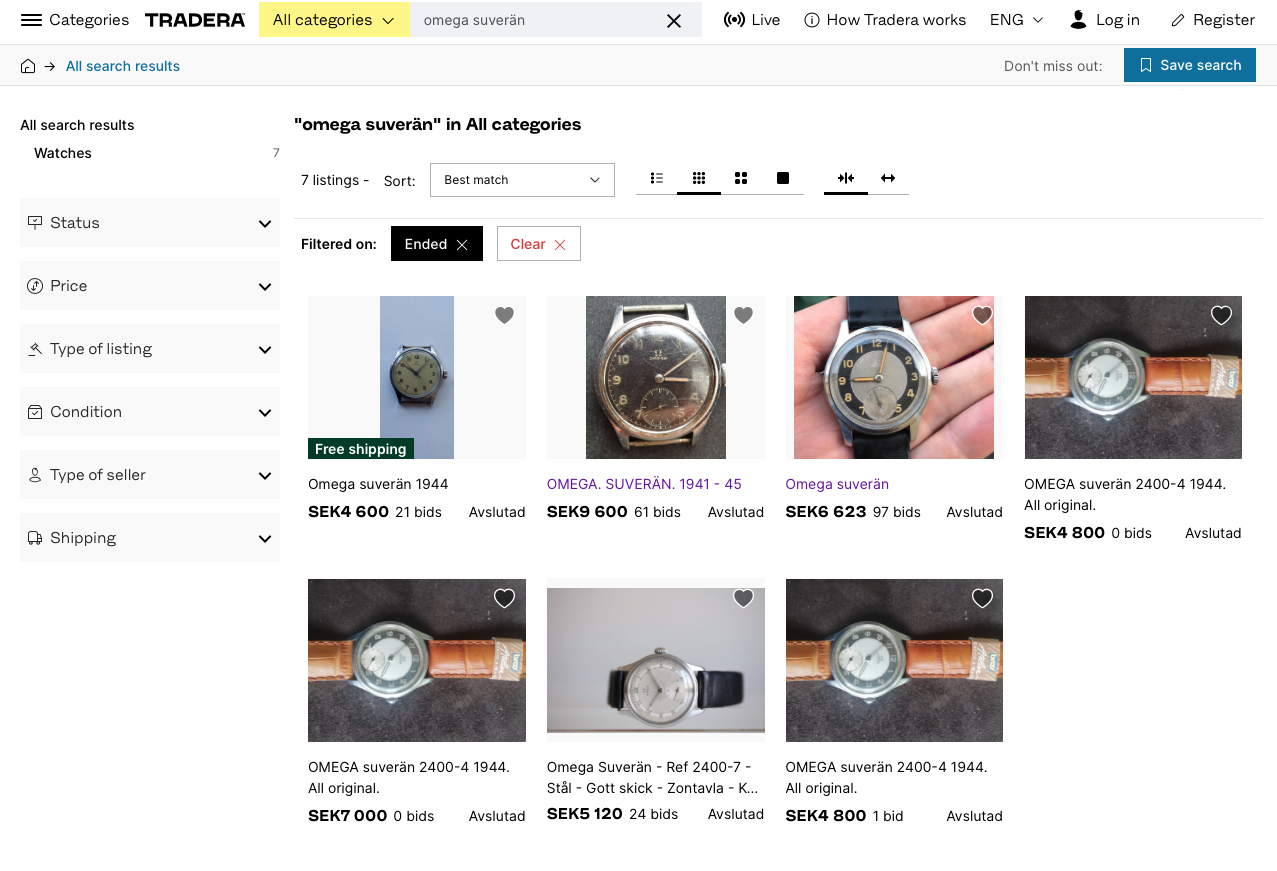Select single large image view icon
The image size is (1277, 871).
(x=783, y=178)
